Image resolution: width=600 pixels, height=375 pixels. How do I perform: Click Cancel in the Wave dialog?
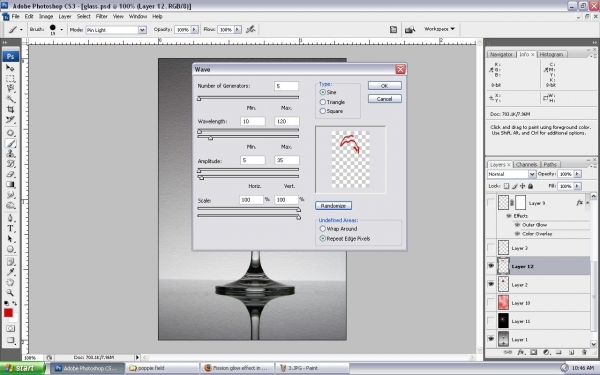click(385, 99)
